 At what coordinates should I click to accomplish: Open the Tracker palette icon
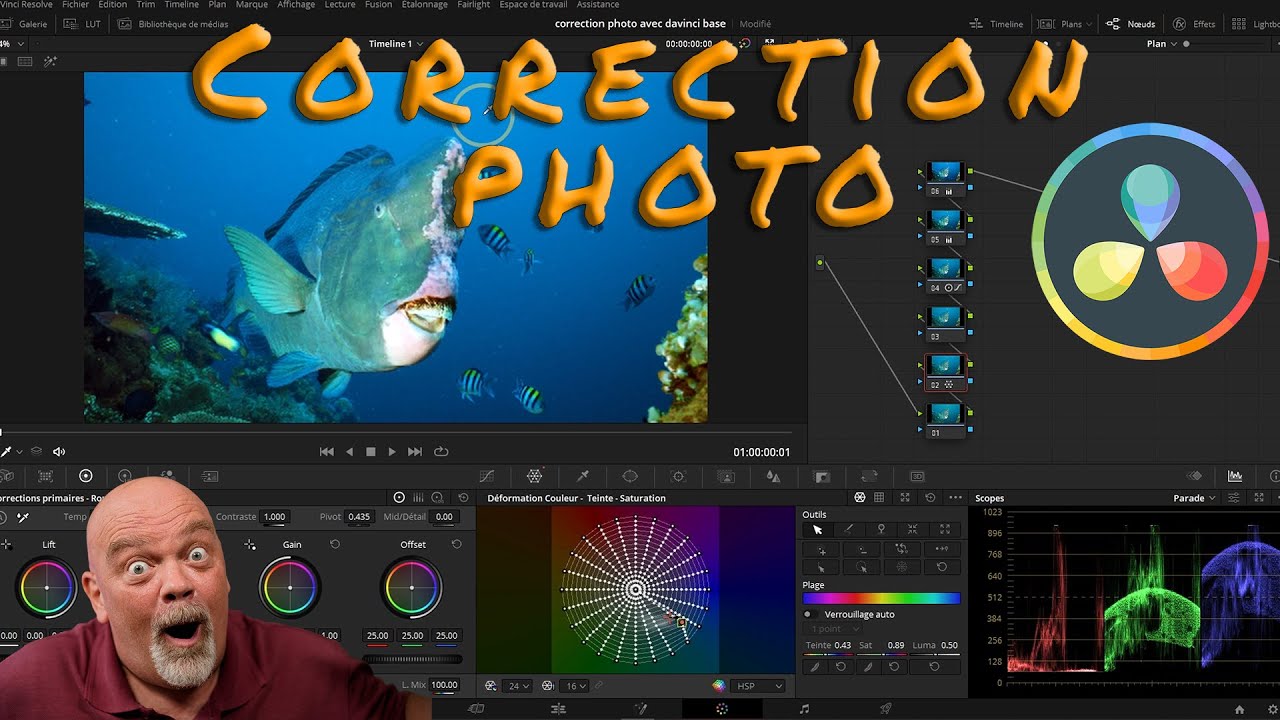tap(678, 476)
